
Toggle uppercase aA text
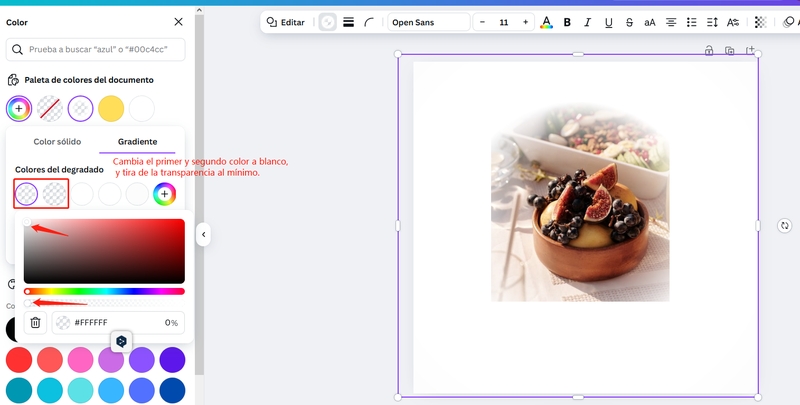point(649,22)
